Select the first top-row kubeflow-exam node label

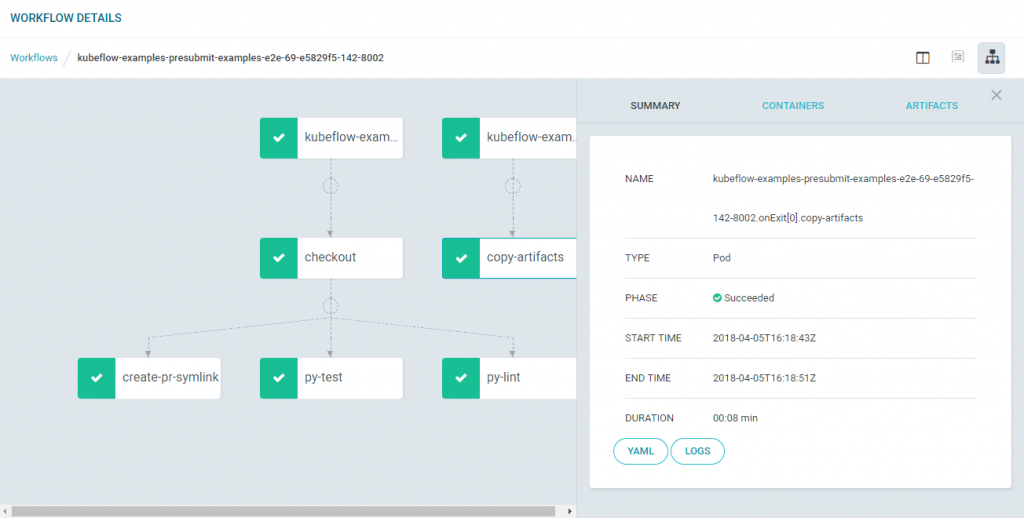click(351, 137)
